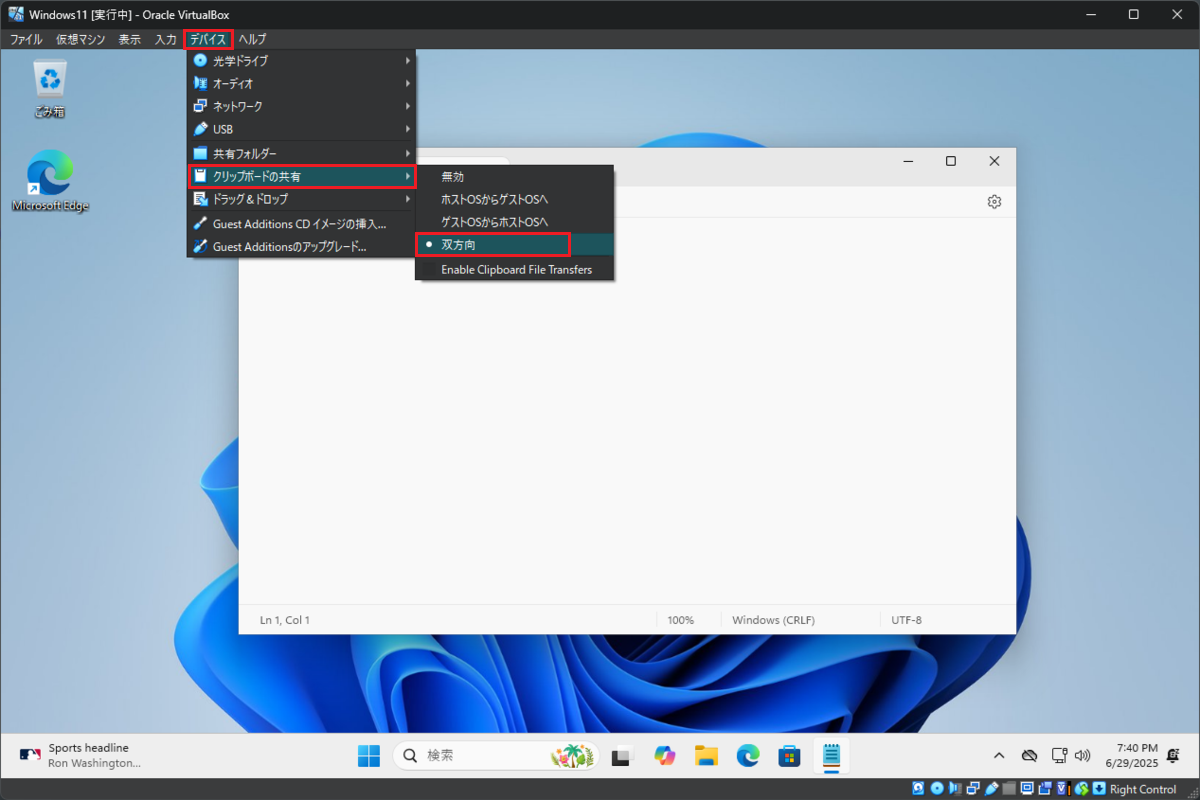Open the Windows Start menu
1200x800 pixels.
click(369, 756)
